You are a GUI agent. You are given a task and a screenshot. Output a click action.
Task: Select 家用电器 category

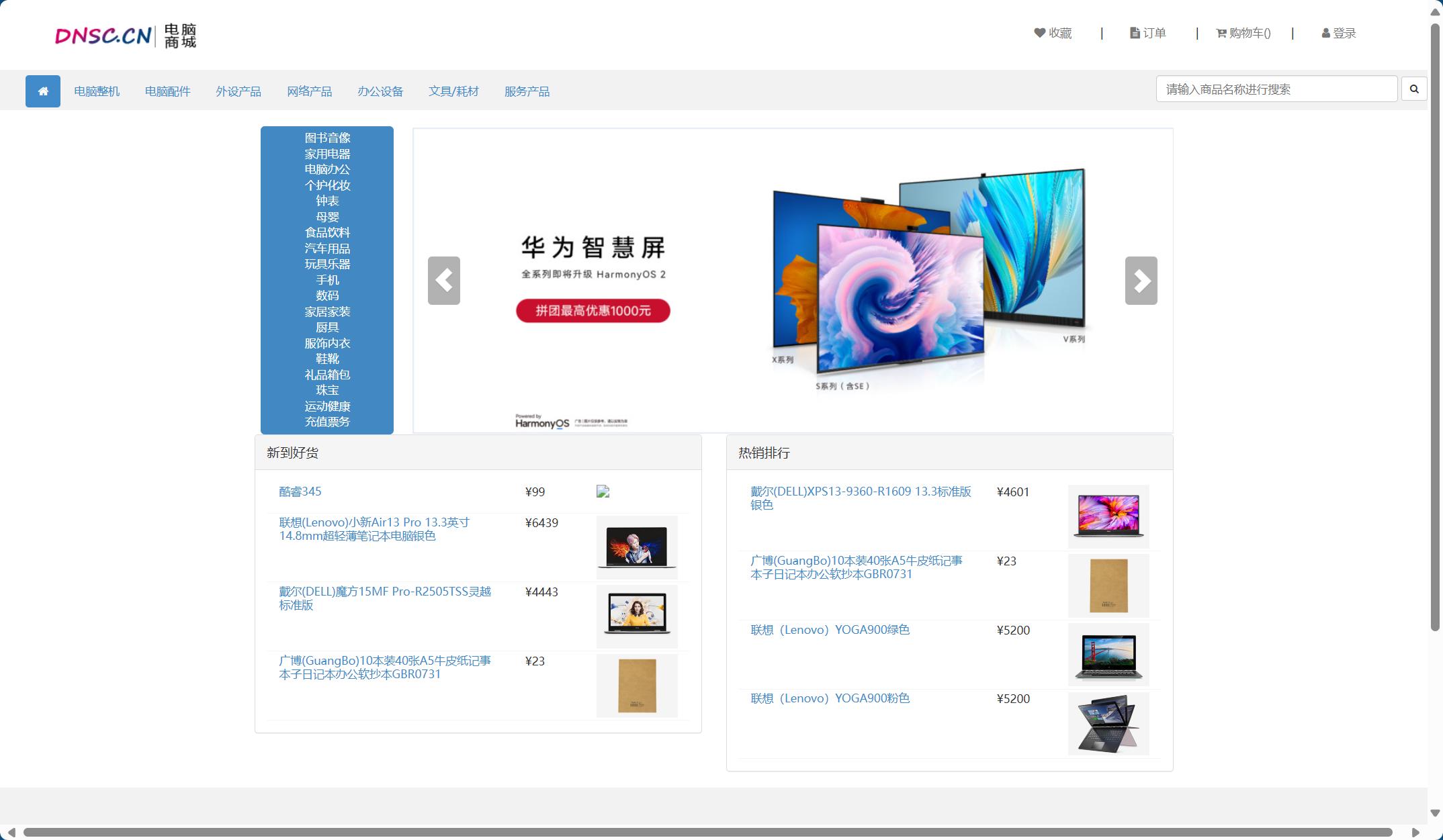pyautogui.click(x=327, y=154)
